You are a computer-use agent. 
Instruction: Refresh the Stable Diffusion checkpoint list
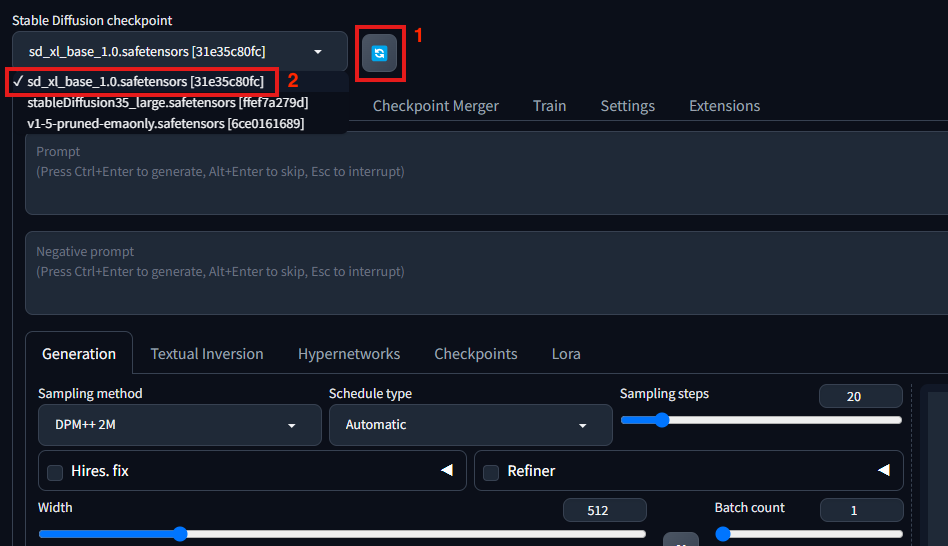379,53
